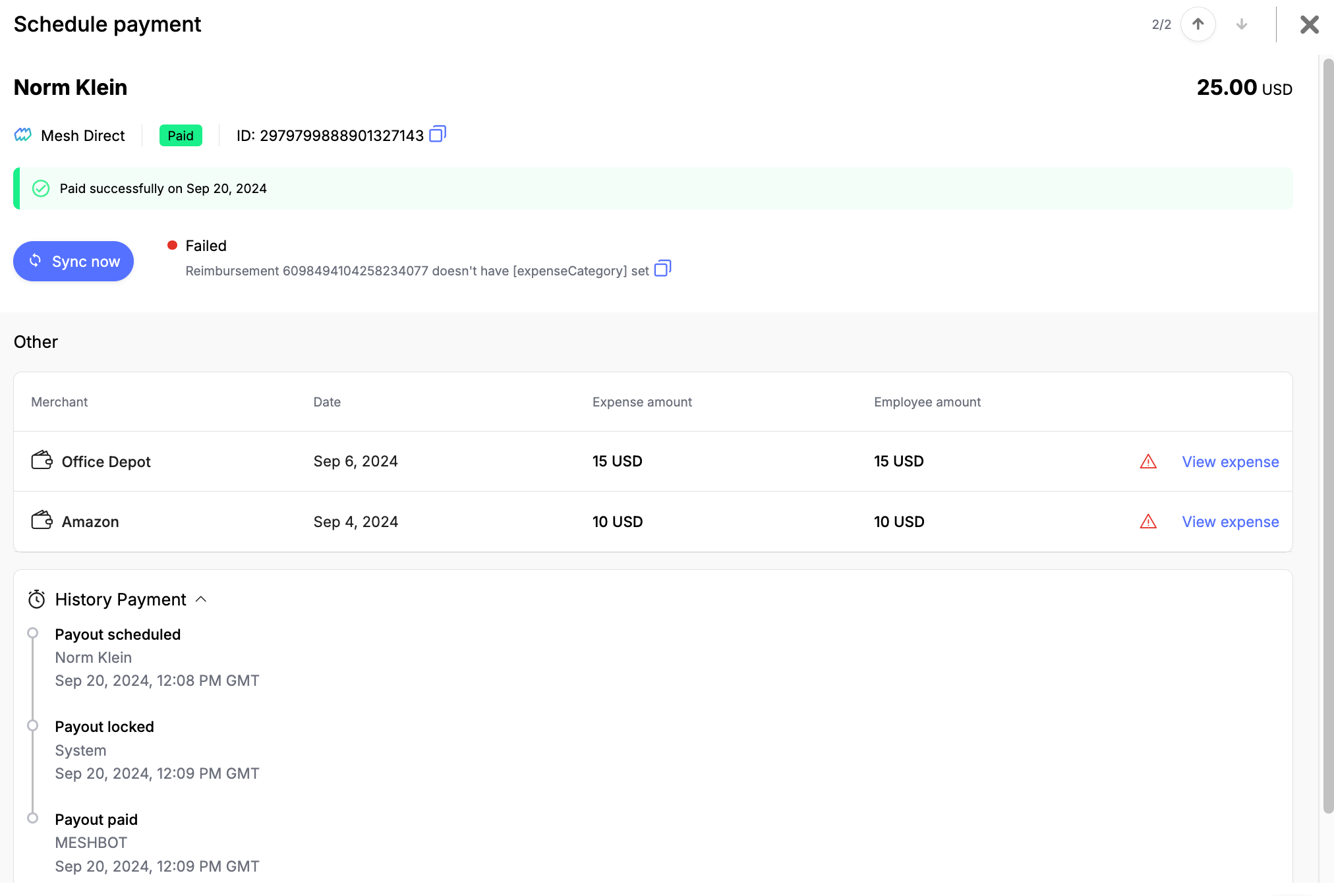Click the green Paid status badge

pos(181,136)
